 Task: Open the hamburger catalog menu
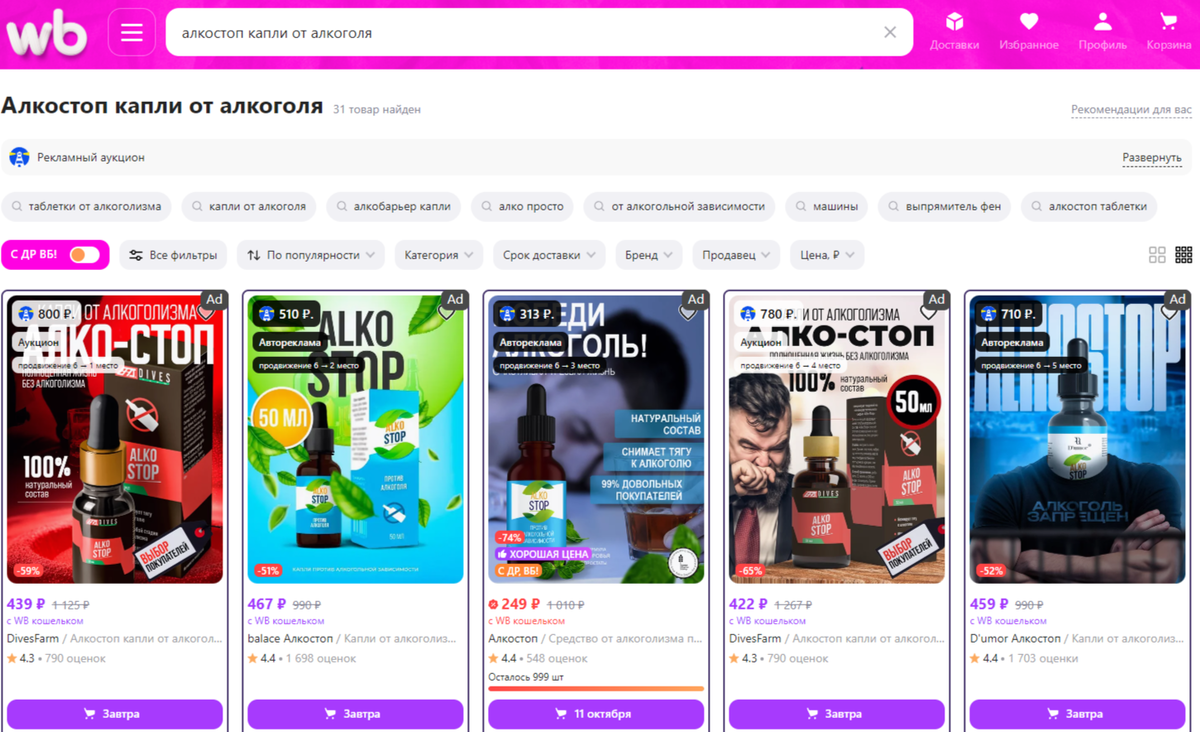tap(132, 33)
